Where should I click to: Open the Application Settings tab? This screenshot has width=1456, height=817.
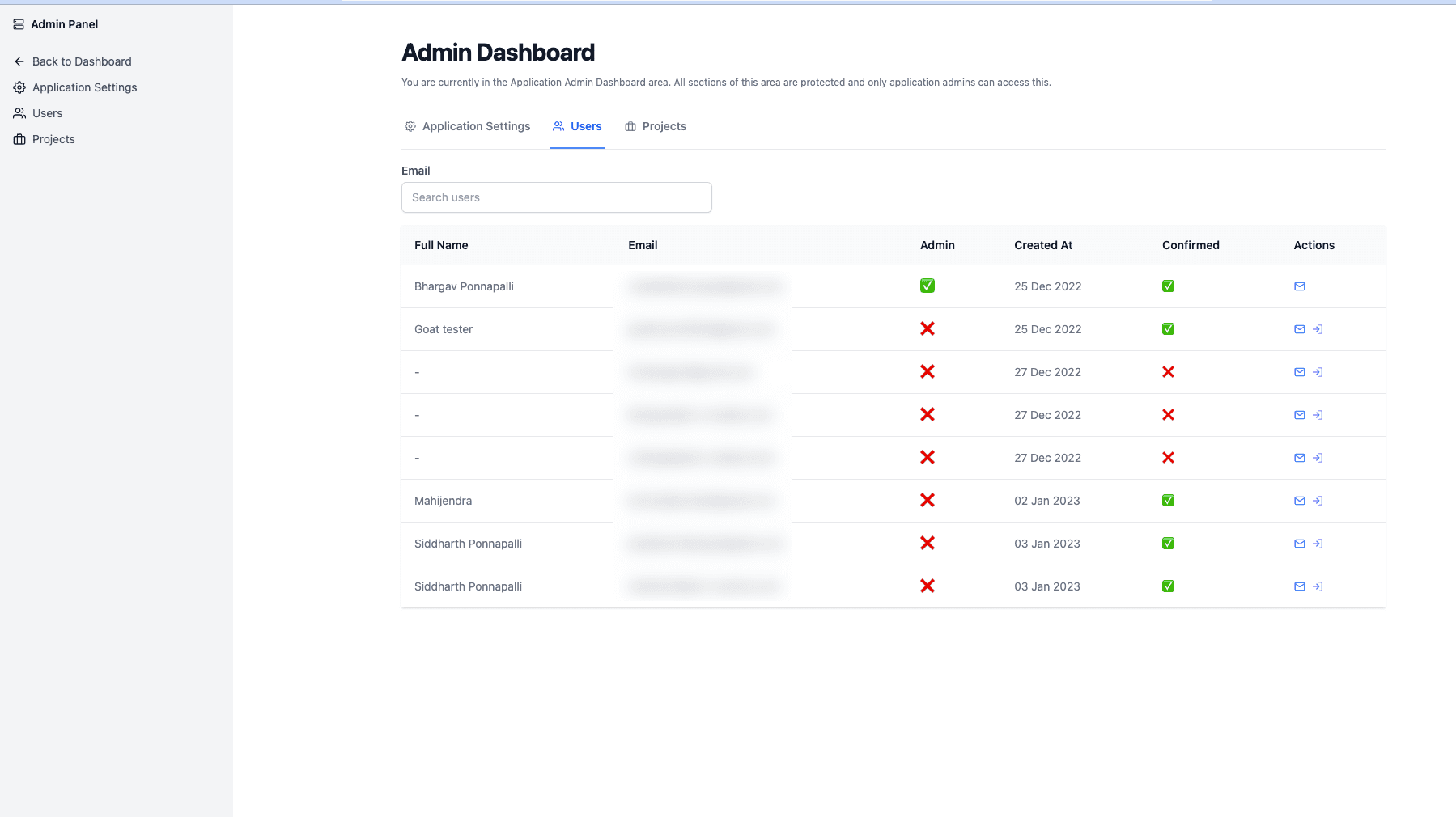pyautogui.click(x=468, y=126)
